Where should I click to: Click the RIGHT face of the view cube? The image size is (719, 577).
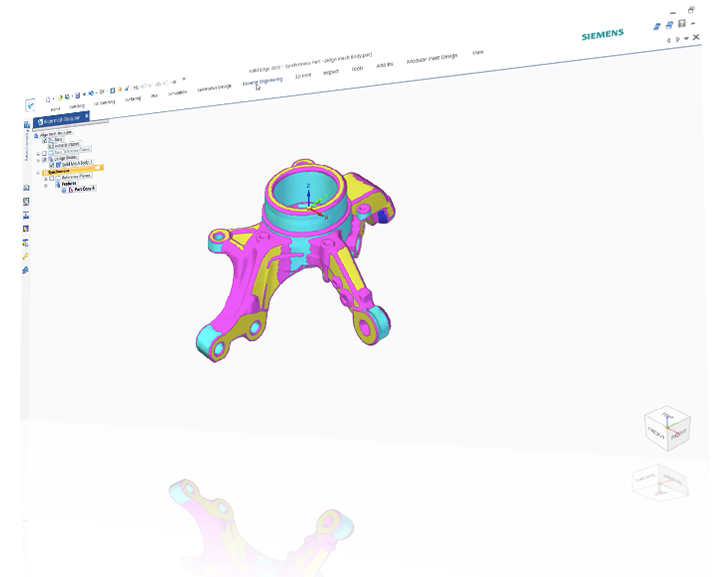point(679,433)
